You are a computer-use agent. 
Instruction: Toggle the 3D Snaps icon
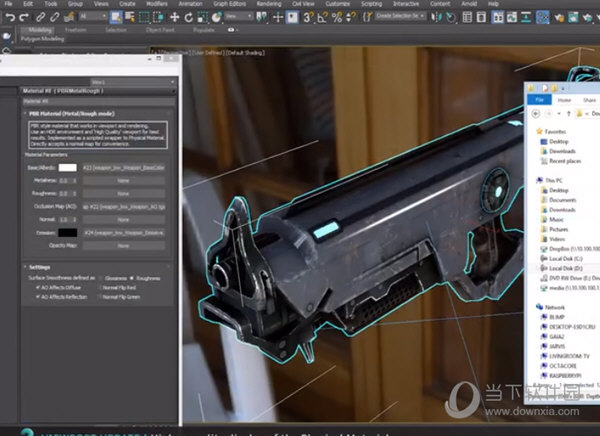click(x=308, y=17)
